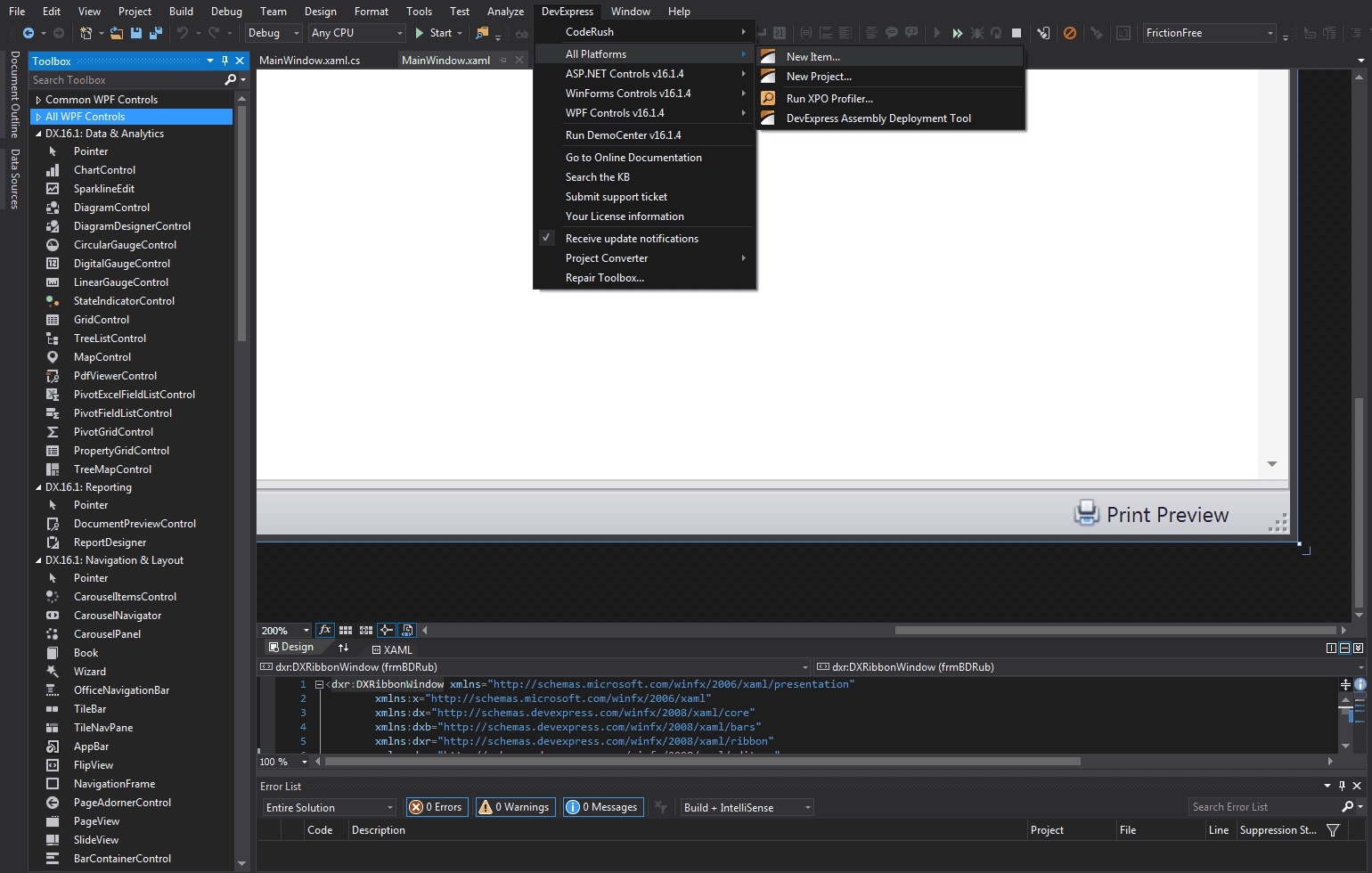Click Go to Online Documentation

click(x=645, y=158)
